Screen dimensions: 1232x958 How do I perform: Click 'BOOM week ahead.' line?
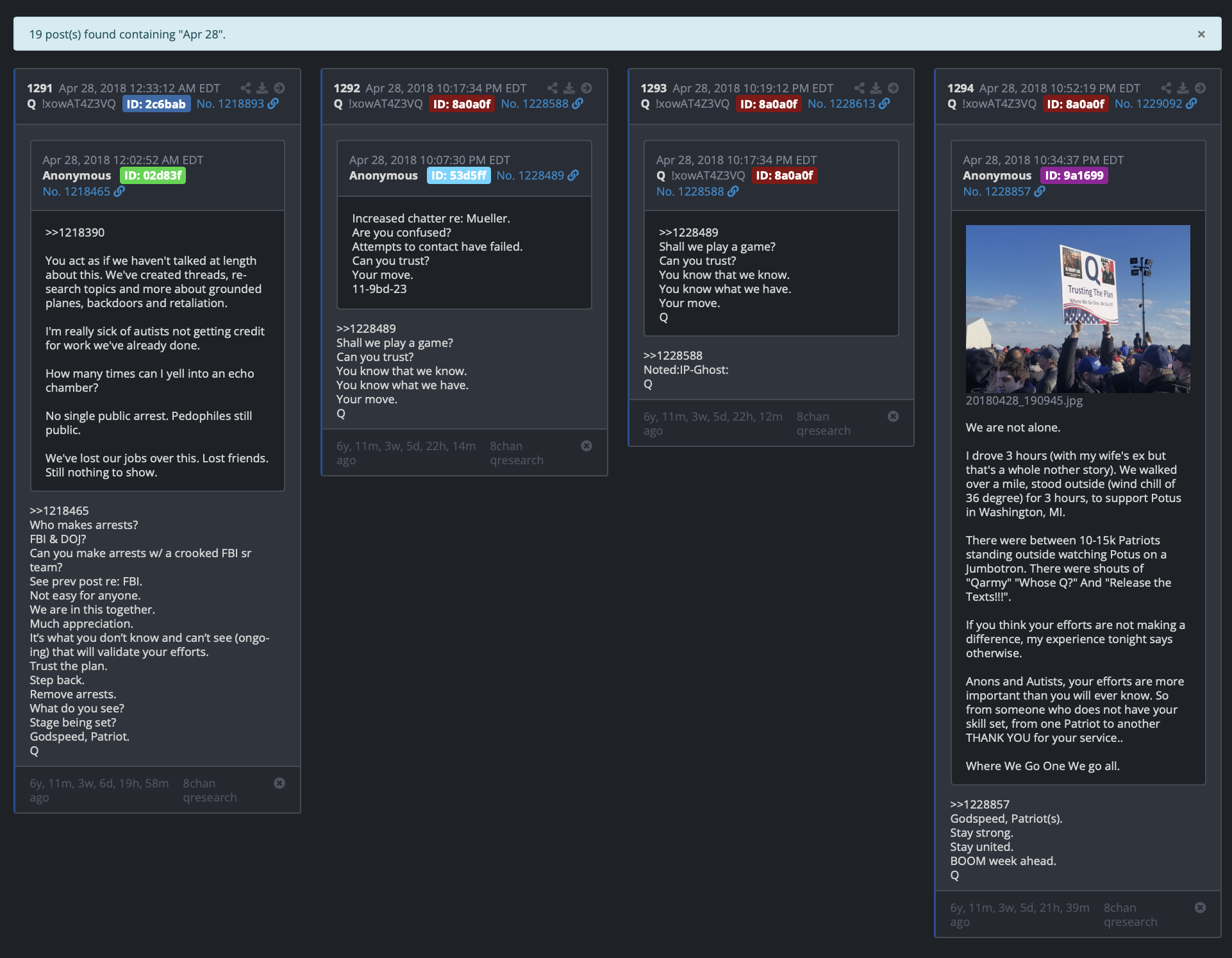coord(1003,861)
